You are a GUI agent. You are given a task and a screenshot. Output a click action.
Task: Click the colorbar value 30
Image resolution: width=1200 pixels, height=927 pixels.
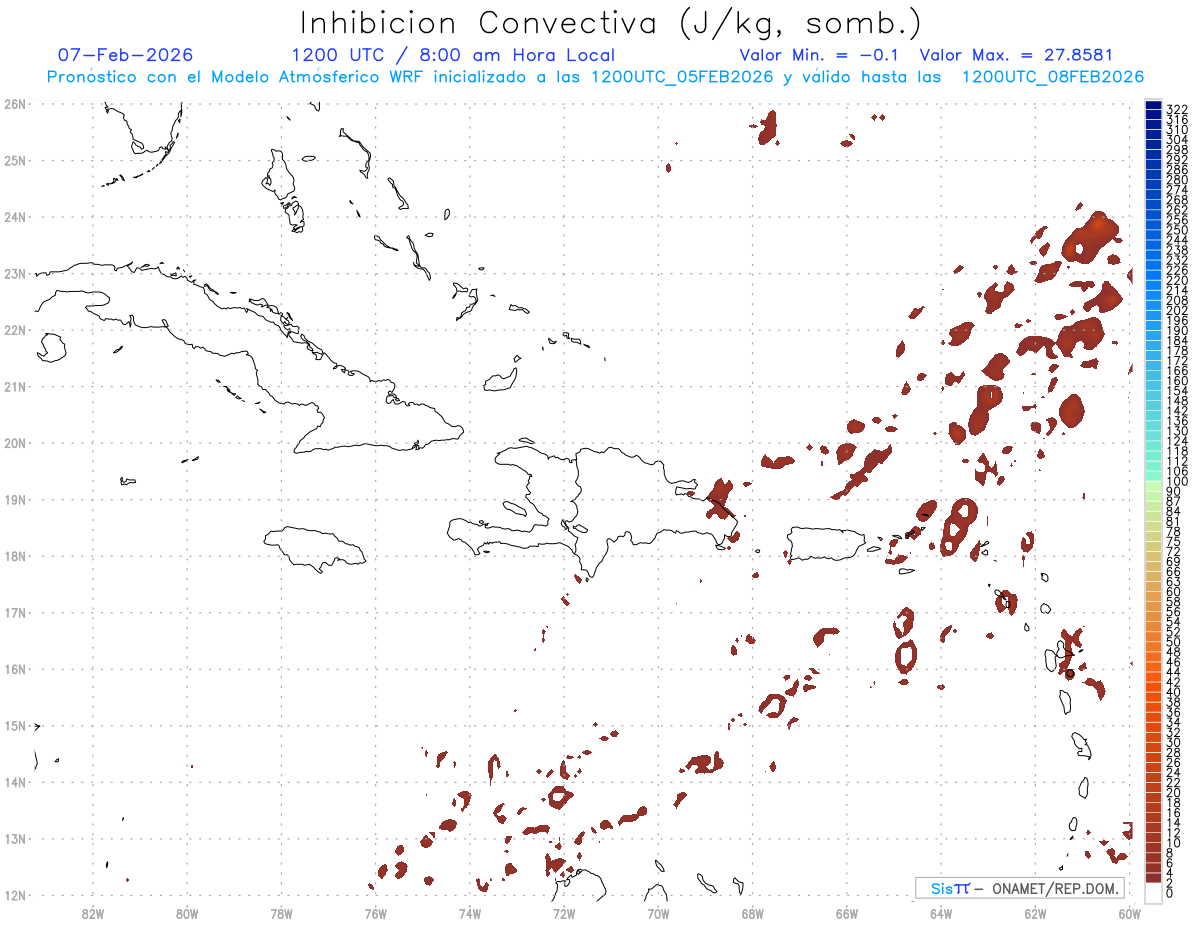[x=1175, y=742]
